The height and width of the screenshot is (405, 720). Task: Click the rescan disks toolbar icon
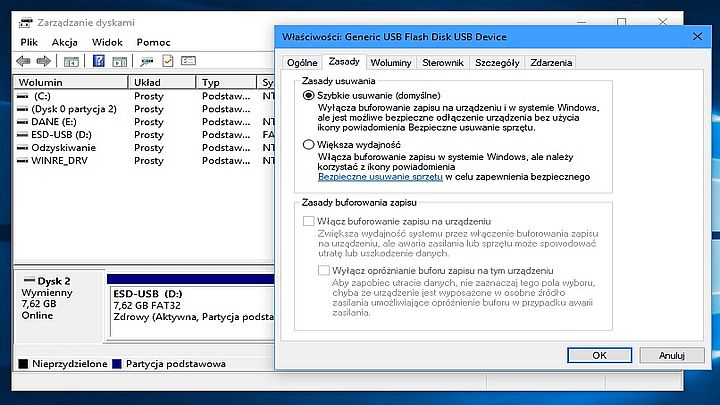tap(147, 61)
